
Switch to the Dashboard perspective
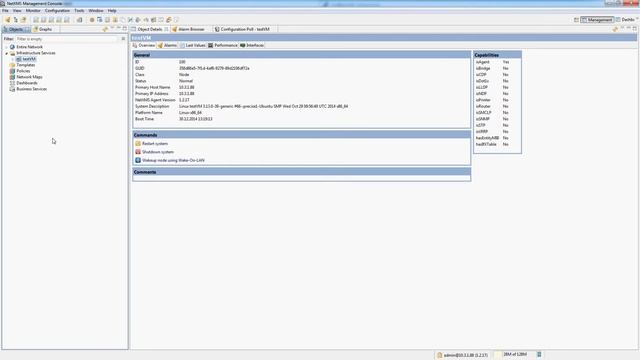[x=625, y=20]
